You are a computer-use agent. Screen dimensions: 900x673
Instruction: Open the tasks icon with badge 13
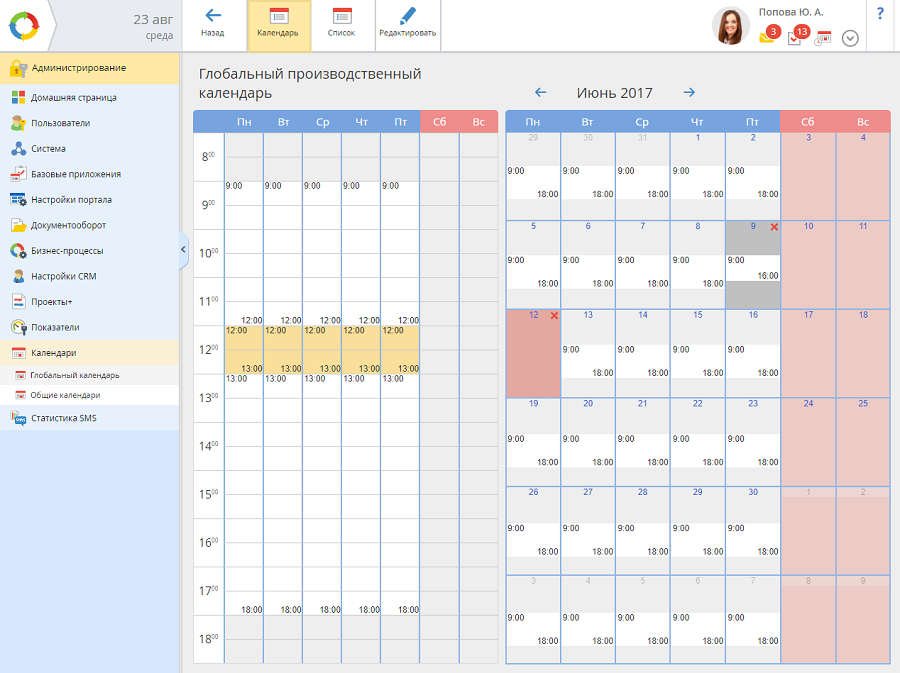795,38
